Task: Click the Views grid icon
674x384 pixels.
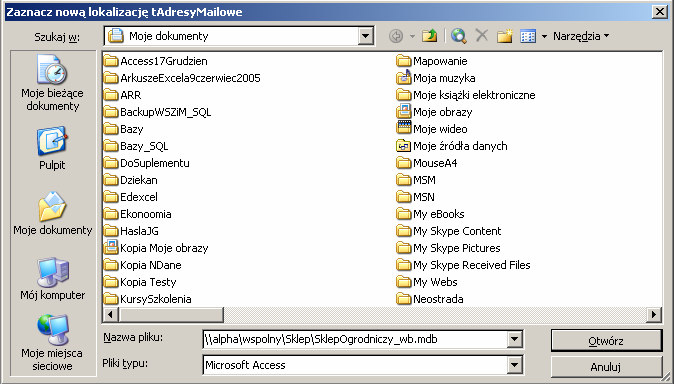Action: pos(528,37)
